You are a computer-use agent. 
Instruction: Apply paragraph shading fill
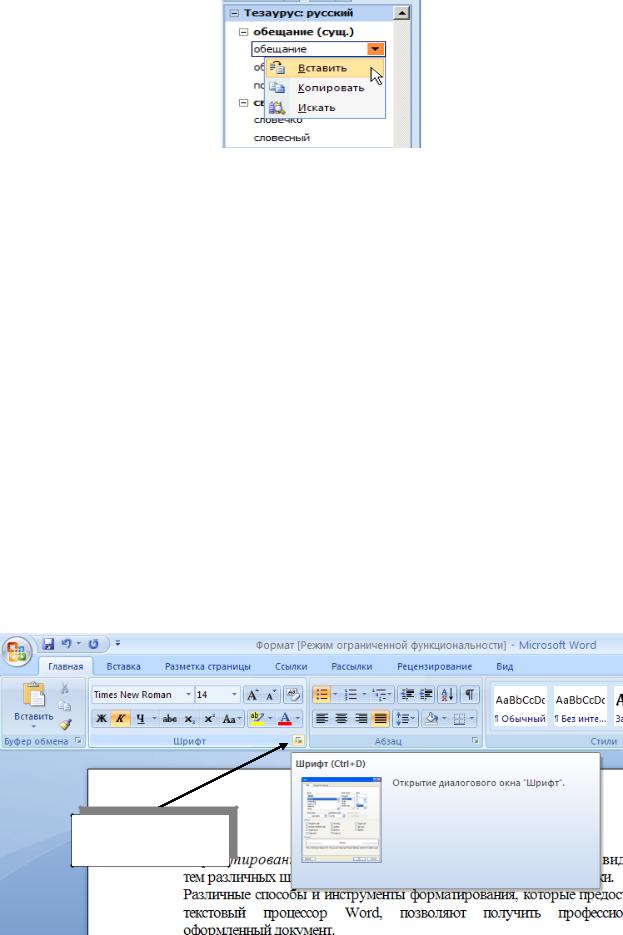click(x=432, y=719)
